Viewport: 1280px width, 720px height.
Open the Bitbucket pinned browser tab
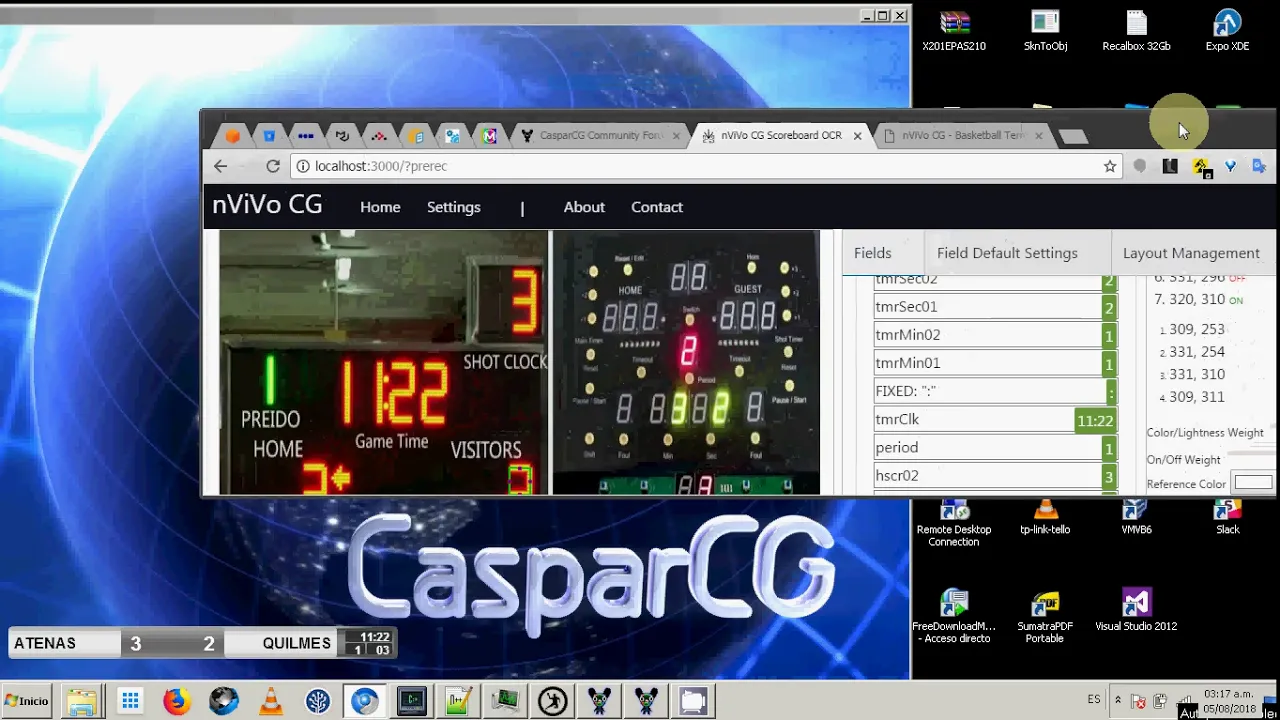tap(269, 136)
